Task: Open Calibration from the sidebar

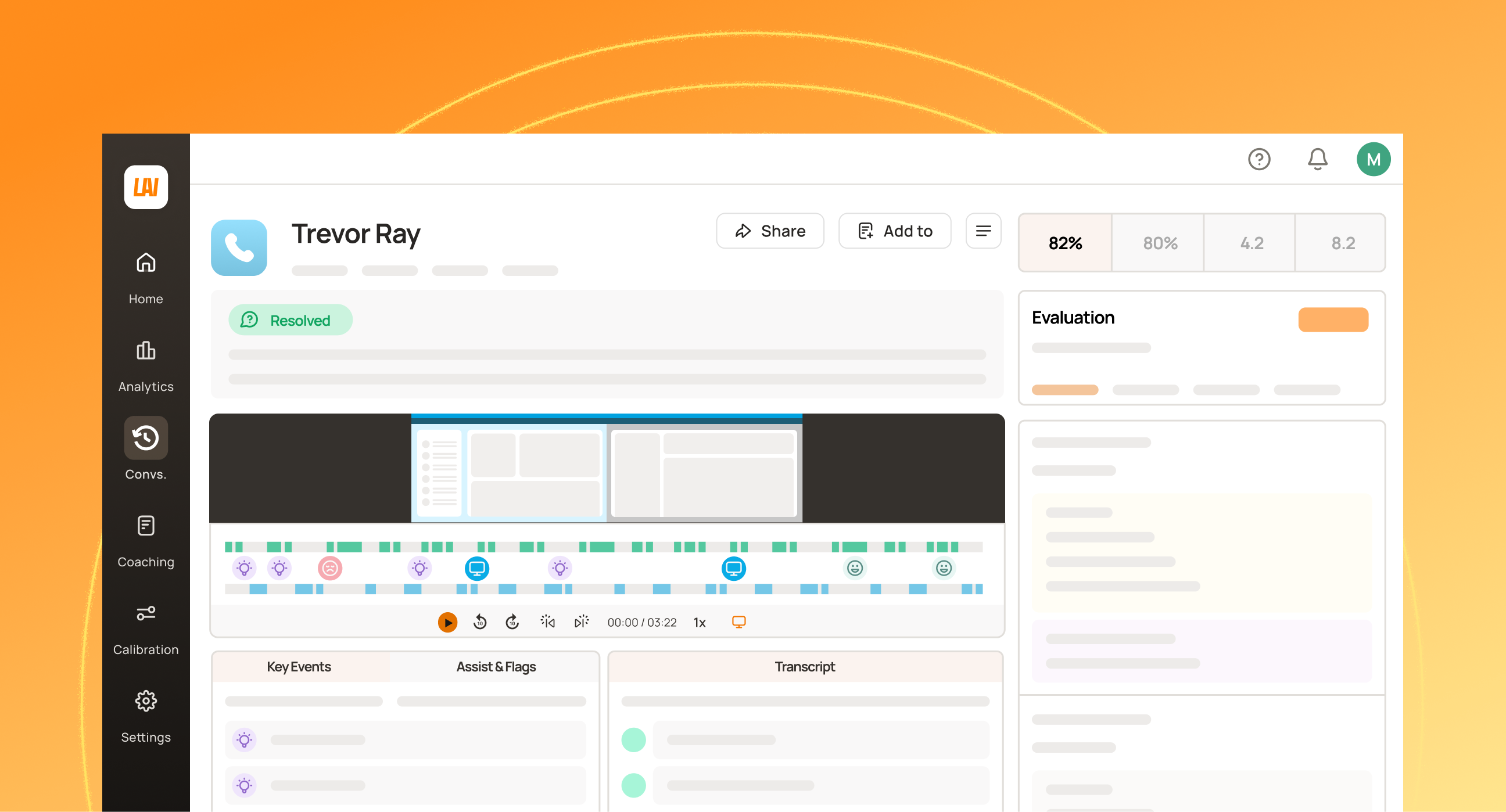Action: (146, 627)
